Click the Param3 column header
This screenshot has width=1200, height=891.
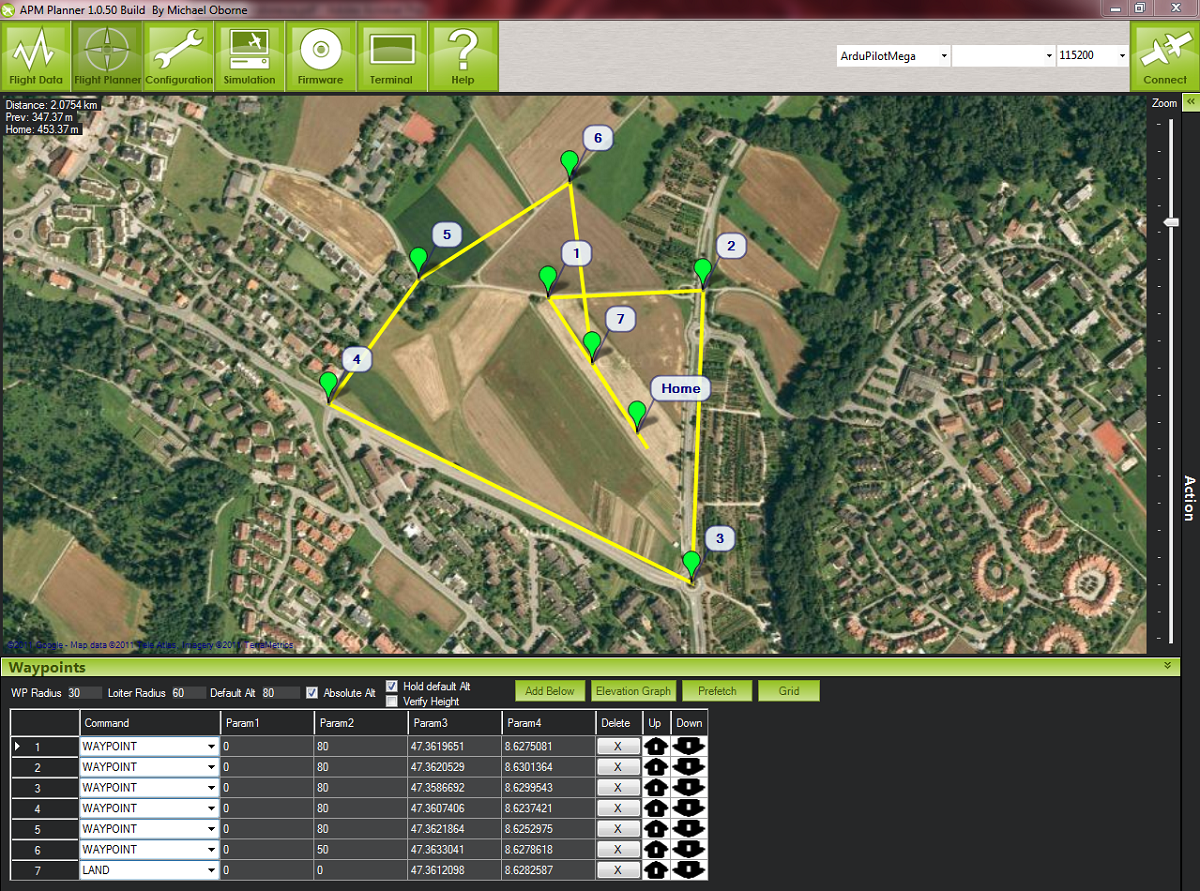pyautogui.click(x=454, y=723)
